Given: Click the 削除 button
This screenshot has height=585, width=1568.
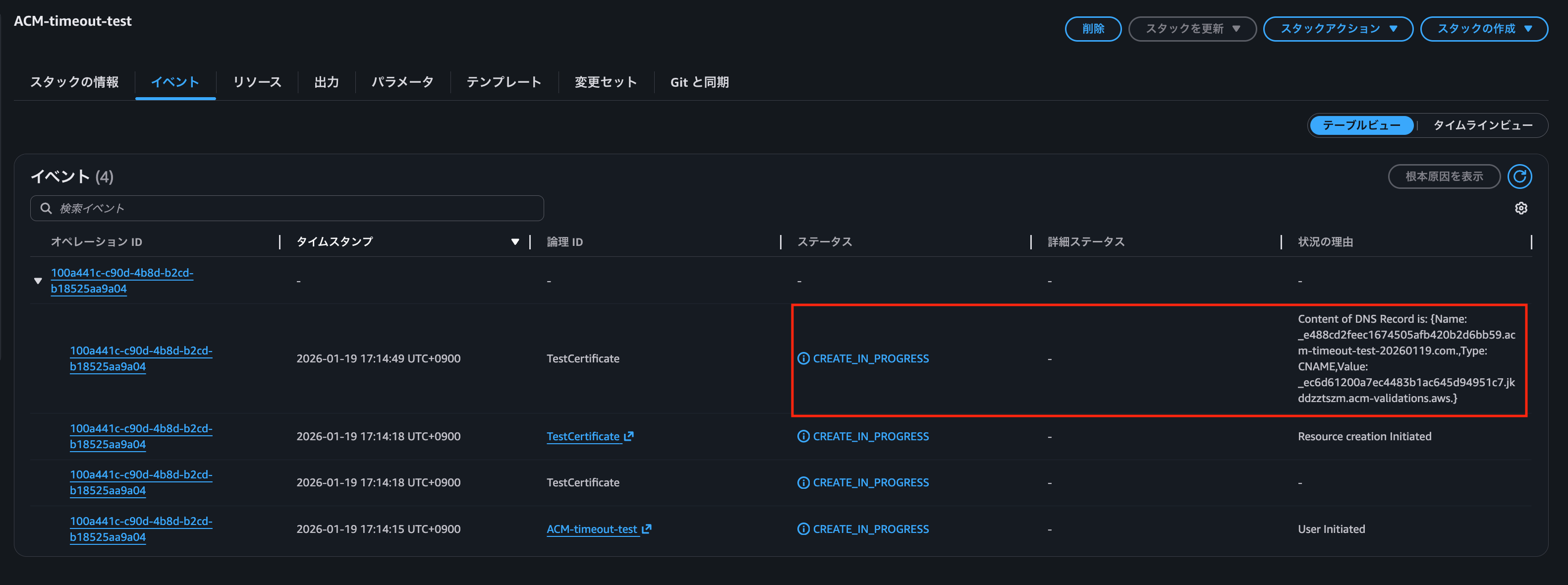Looking at the screenshot, I should [x=1093, y=29].
